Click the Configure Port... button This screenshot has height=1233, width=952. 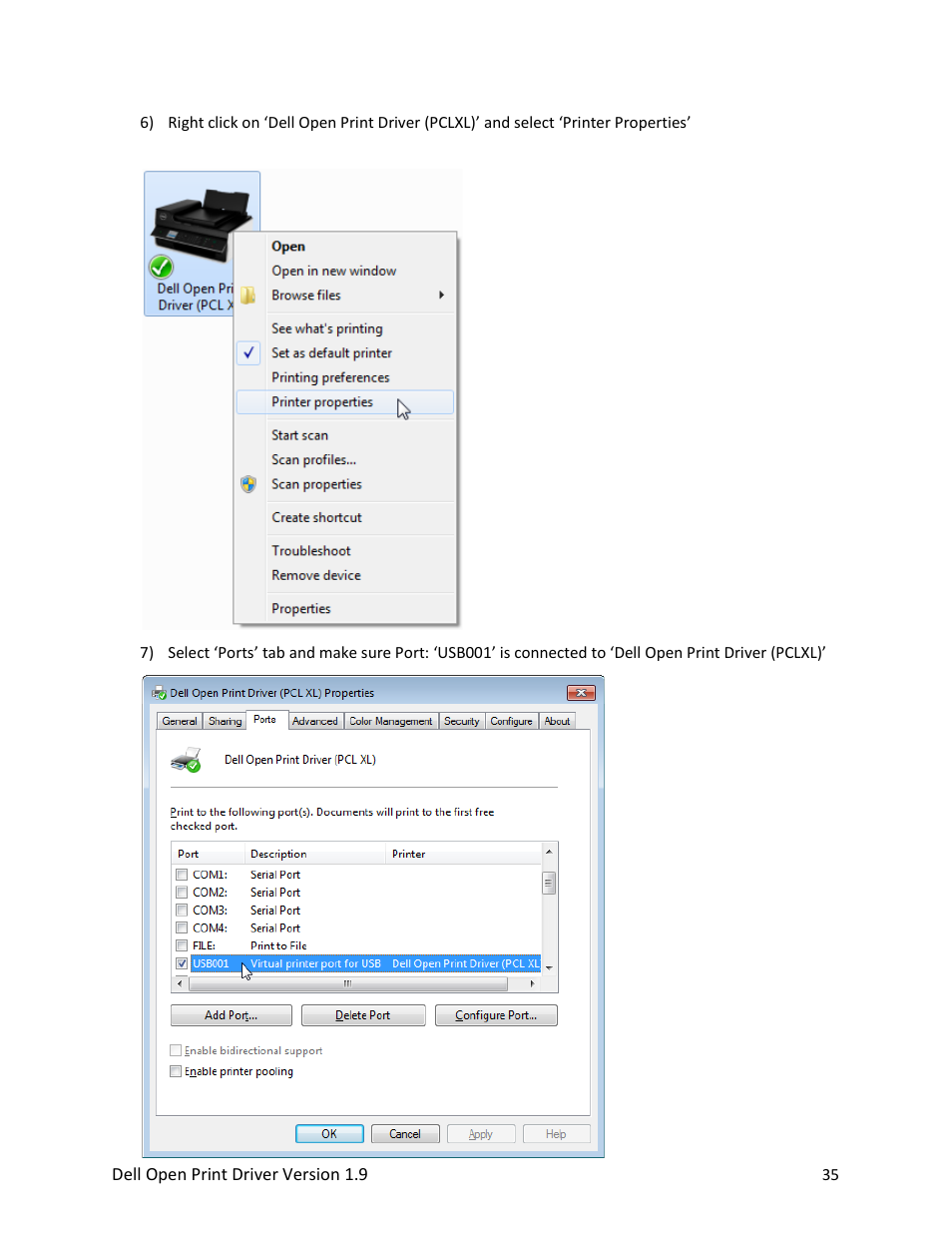496,1015
